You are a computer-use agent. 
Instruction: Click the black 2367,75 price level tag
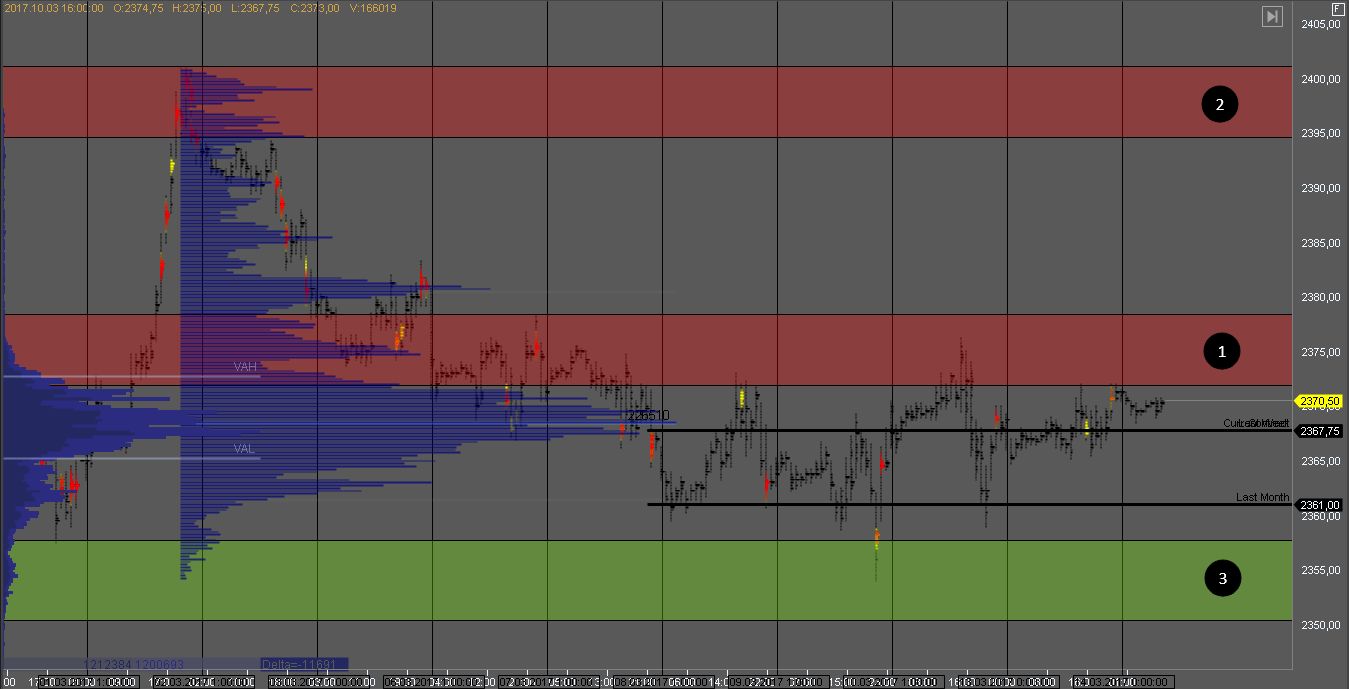(x=1320, y=431)
